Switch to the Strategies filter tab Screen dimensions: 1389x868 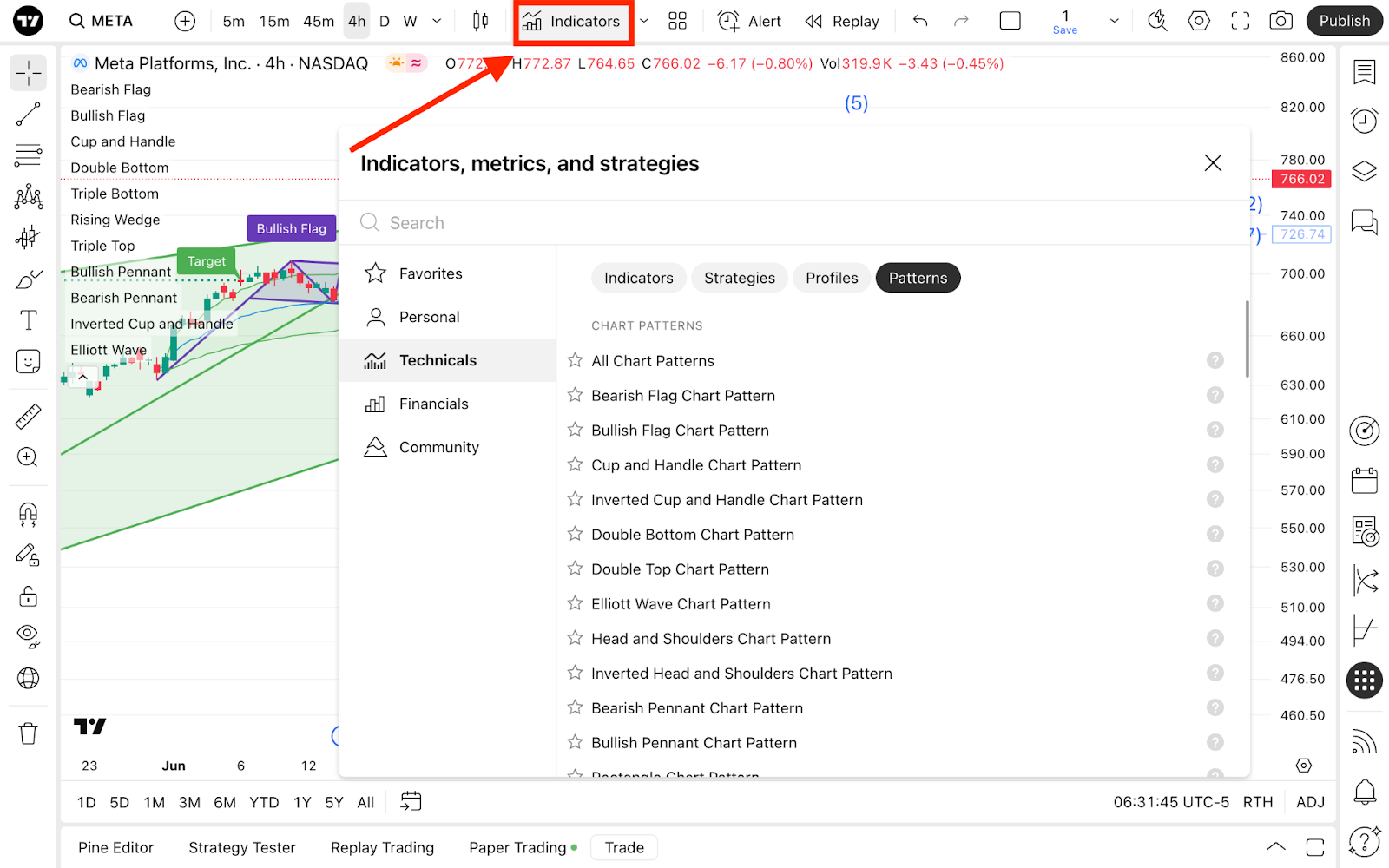740,278
